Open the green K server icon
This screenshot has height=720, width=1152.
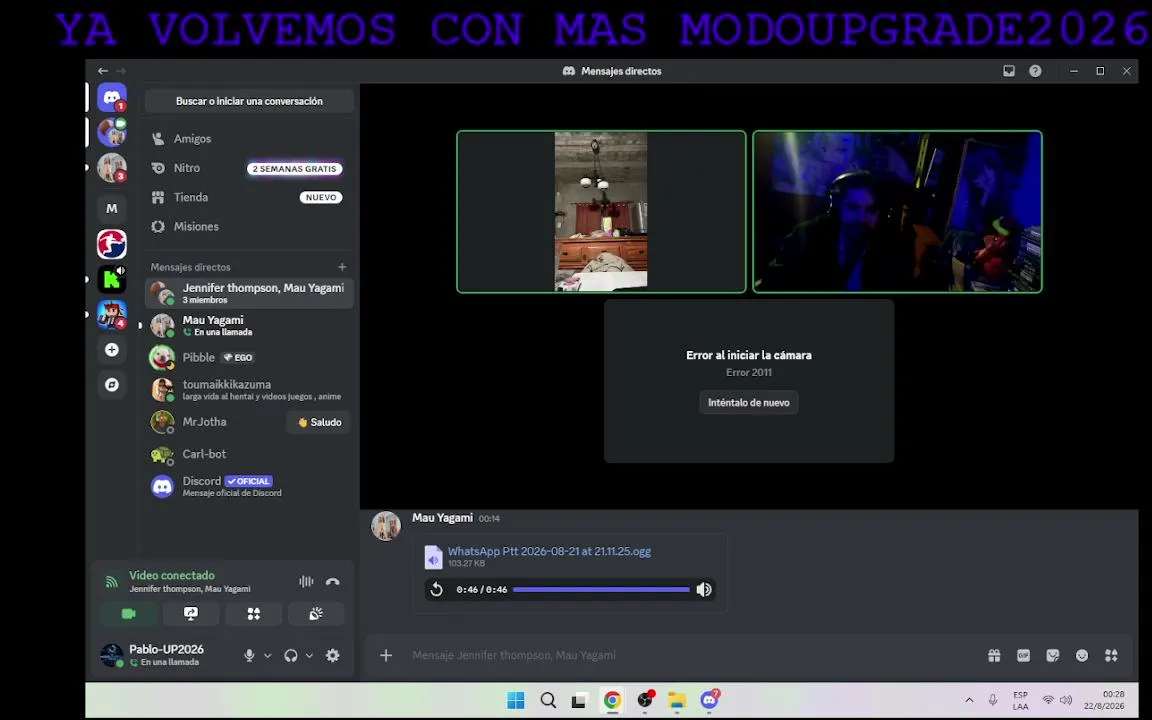112,279
